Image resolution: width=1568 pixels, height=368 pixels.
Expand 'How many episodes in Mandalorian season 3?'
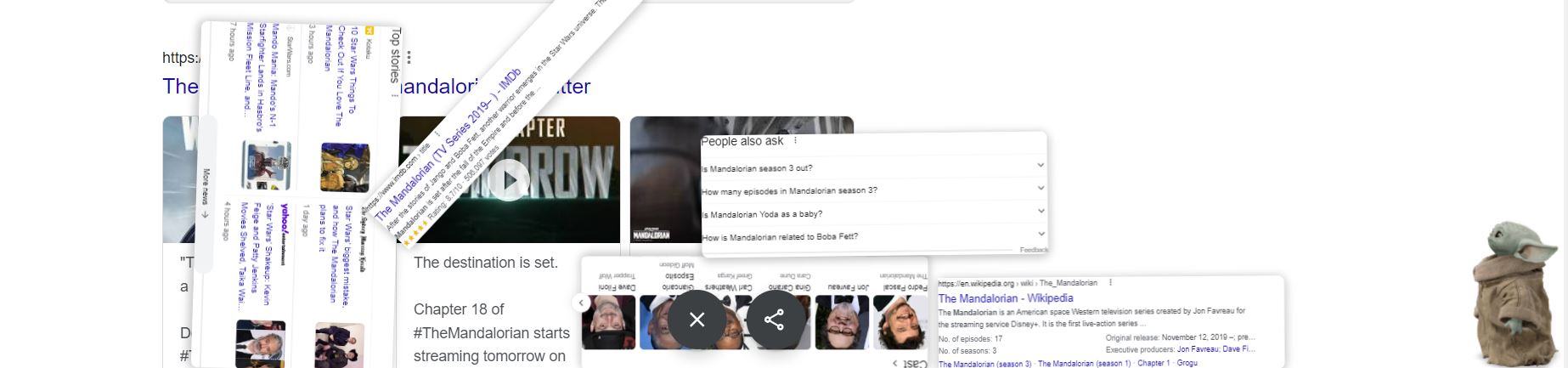[x=873, y=190]
